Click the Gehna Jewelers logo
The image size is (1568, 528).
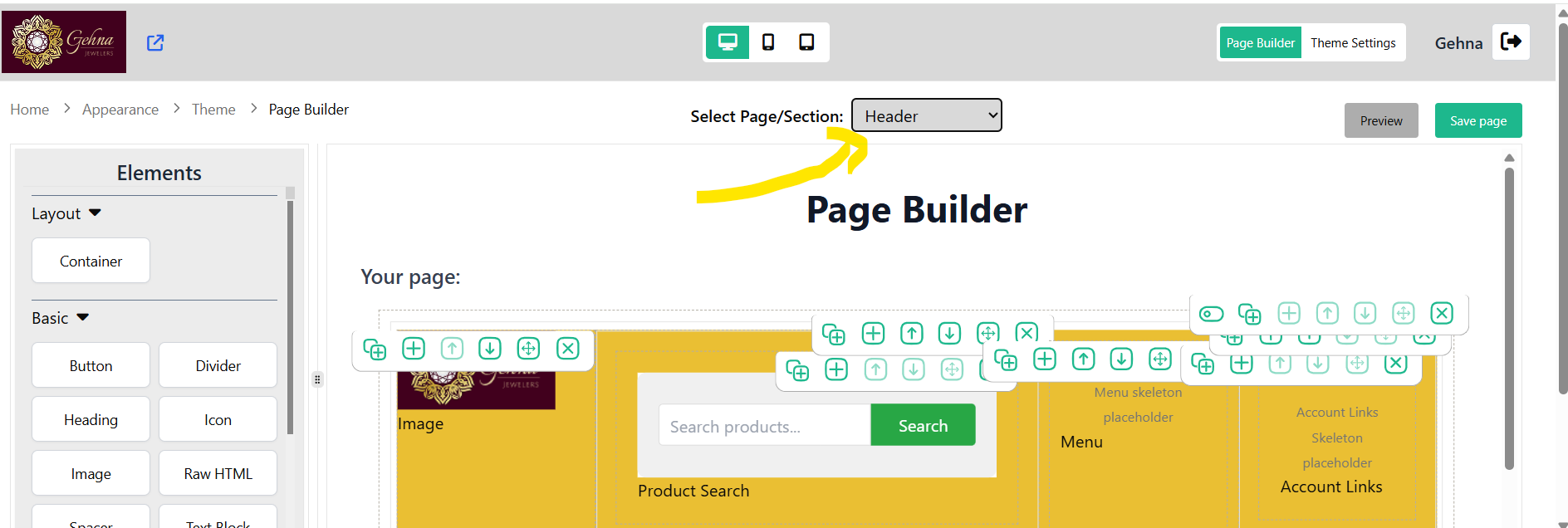tap(64, 42)
